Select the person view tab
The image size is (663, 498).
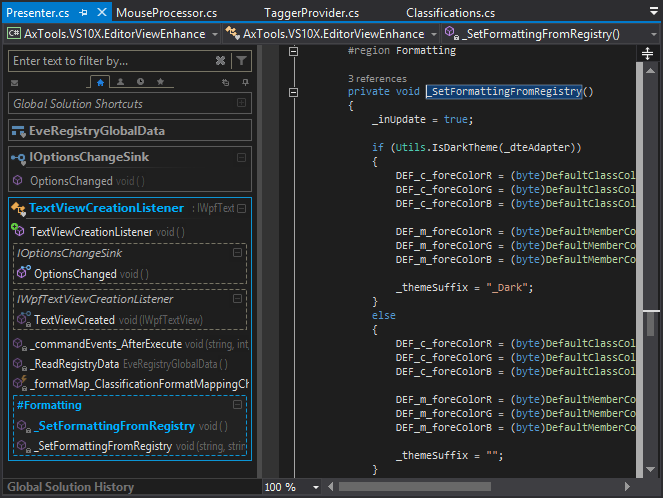tap(121, 82)
